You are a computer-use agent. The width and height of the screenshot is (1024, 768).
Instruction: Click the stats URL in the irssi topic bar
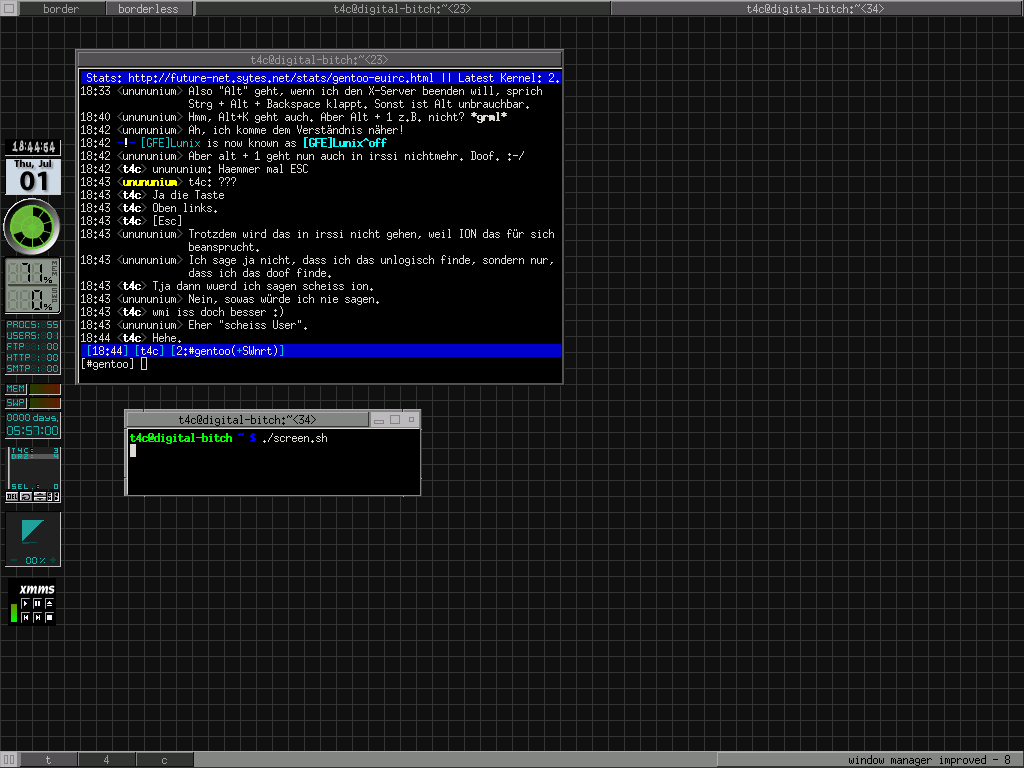click(x=281, y=78)
